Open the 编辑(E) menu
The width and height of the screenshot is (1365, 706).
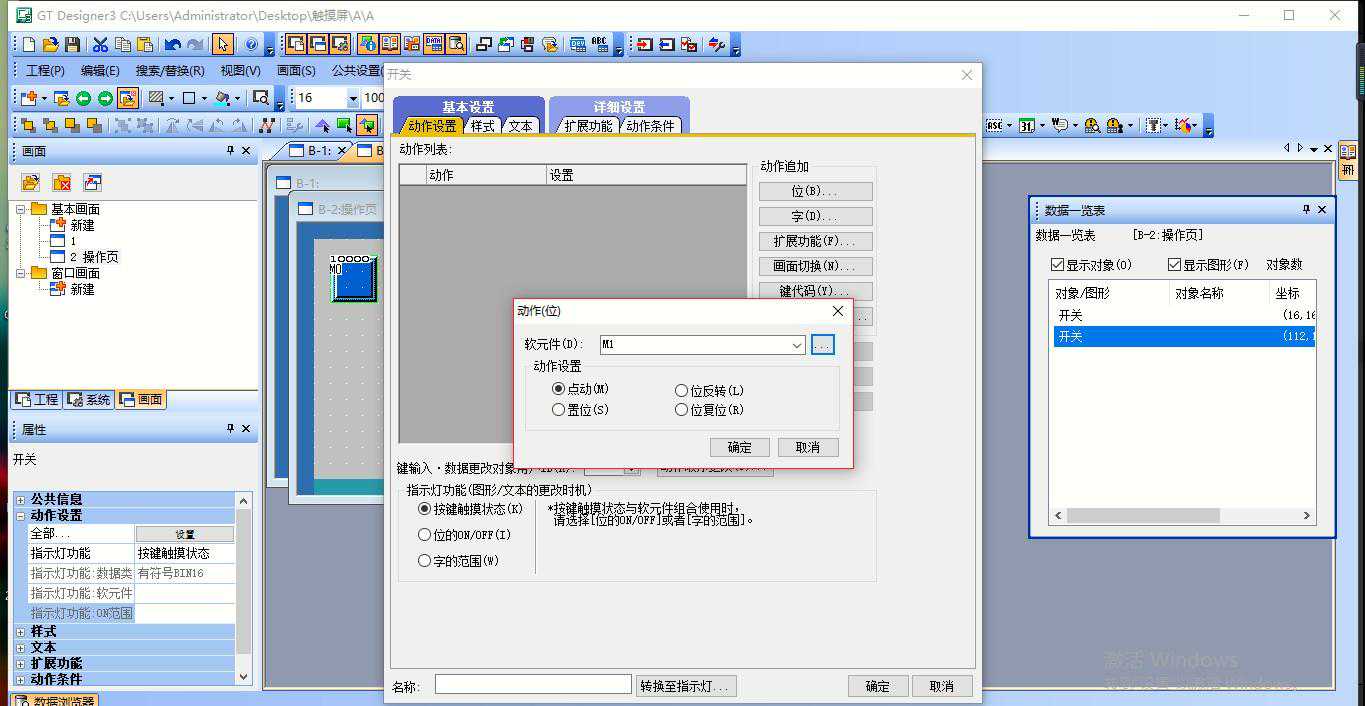click(x=100, y=71)
